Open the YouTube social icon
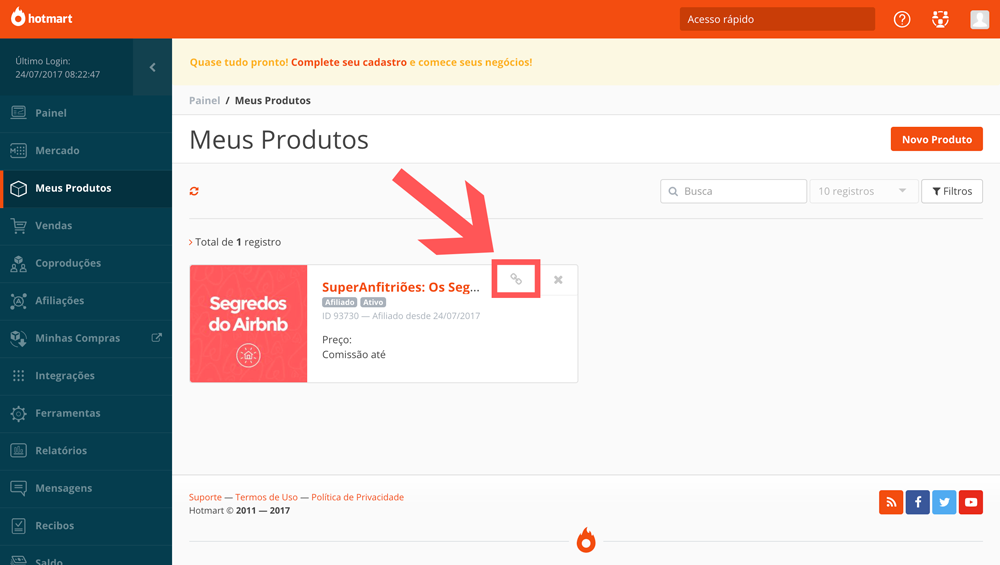 click(x=971, y=503)
